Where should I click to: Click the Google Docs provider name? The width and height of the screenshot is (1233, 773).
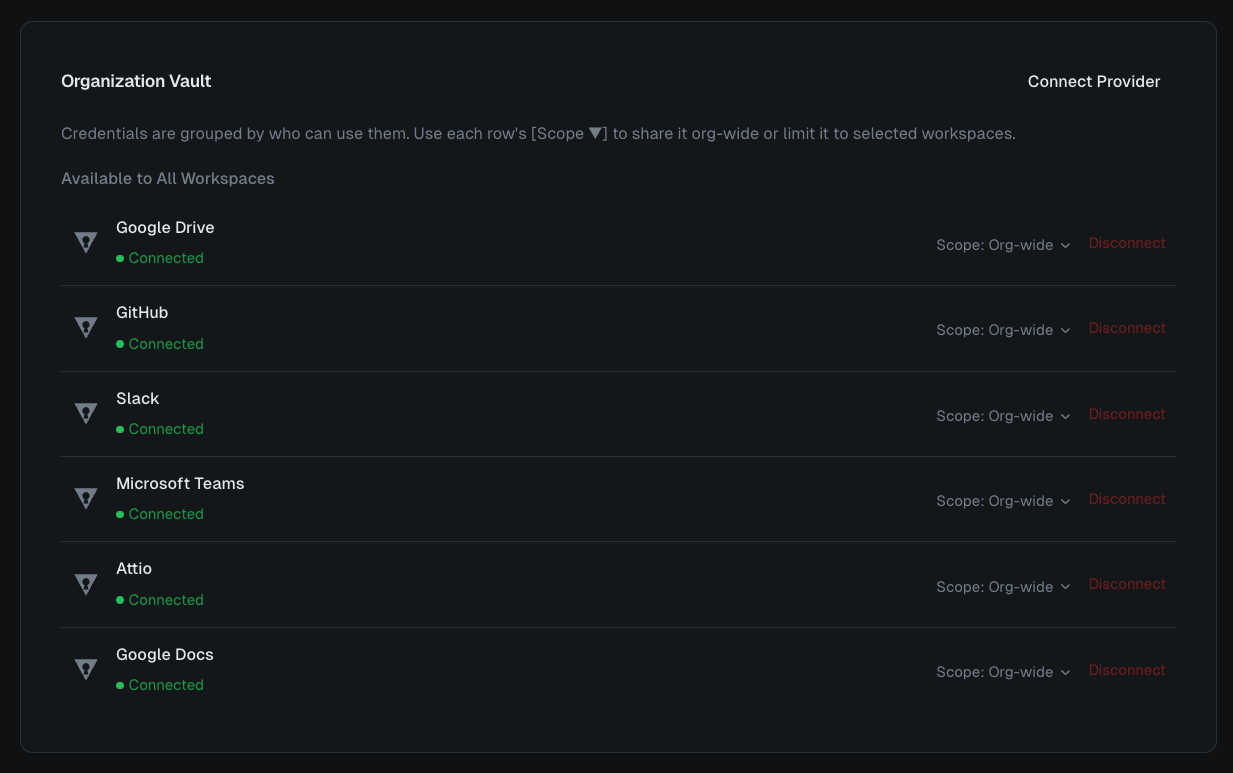coord(165,654)
